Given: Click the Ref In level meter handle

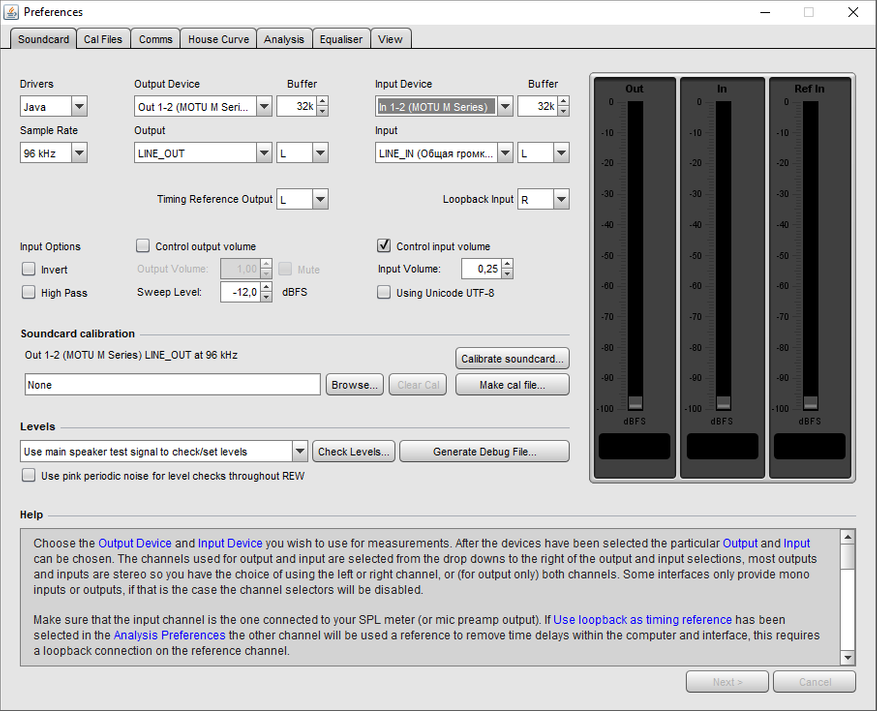Looking at the screenshot, I should click(x=810, y=403).
